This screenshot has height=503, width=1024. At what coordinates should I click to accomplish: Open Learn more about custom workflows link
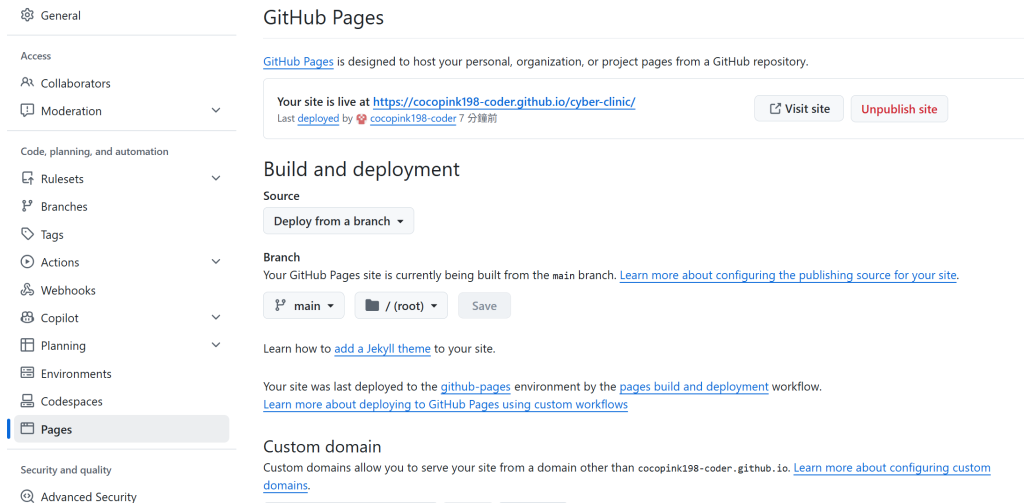445,404
